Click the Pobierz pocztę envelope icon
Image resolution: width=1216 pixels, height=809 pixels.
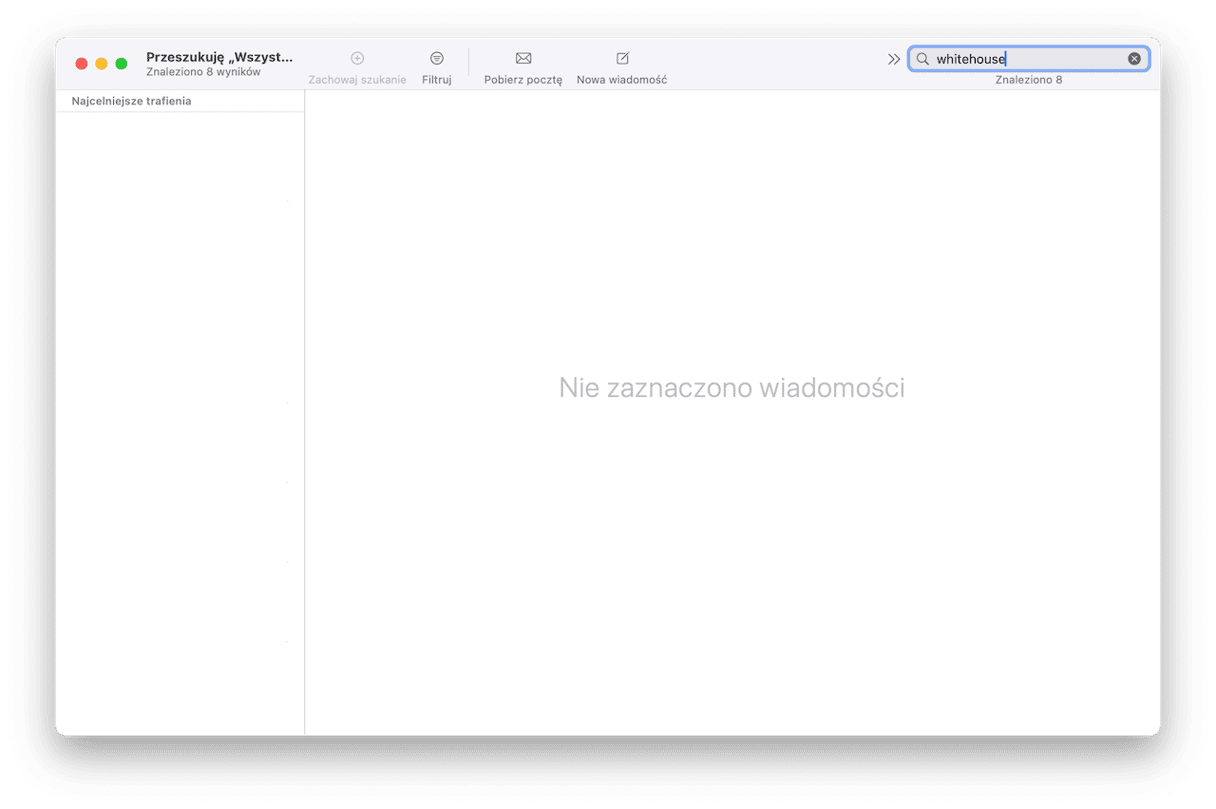pyautogui.click(x=523, y=58)
